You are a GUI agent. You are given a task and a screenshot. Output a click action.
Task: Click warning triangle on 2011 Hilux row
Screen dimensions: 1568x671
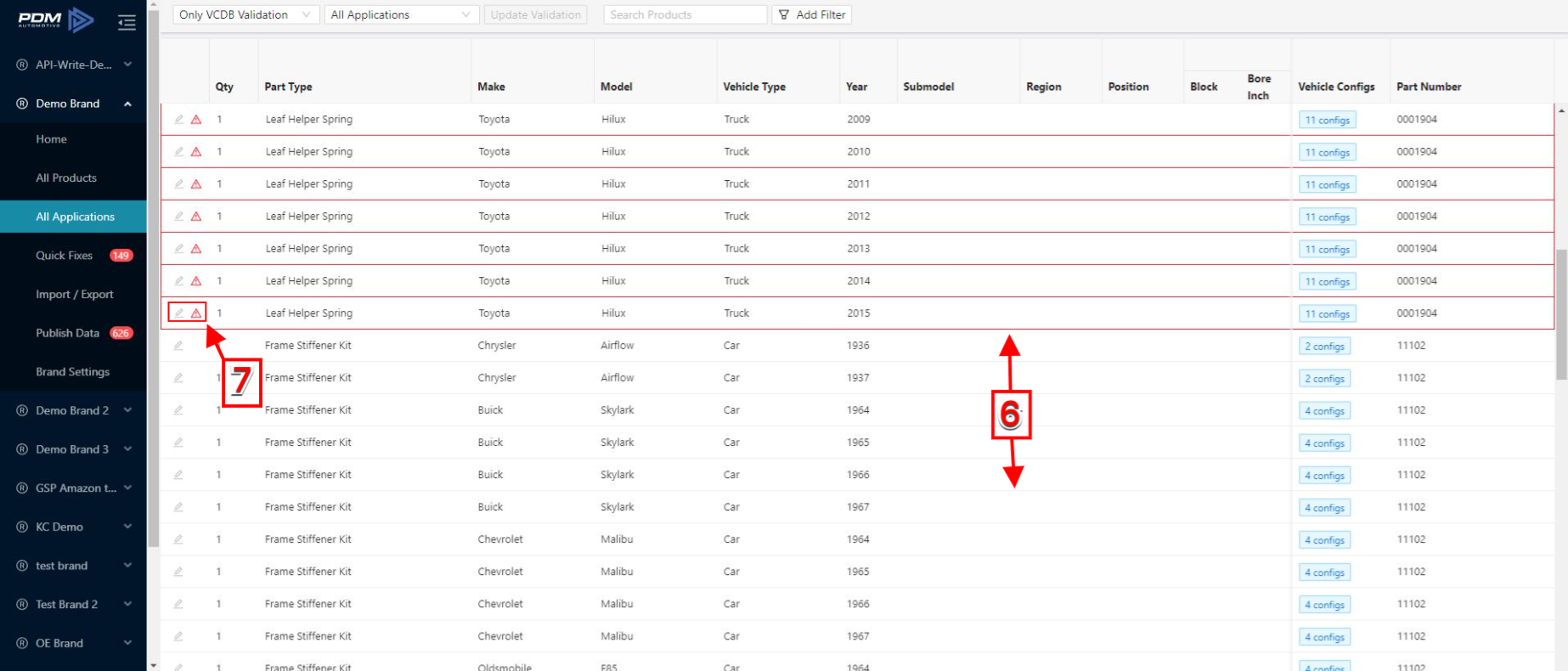point(196,183)
